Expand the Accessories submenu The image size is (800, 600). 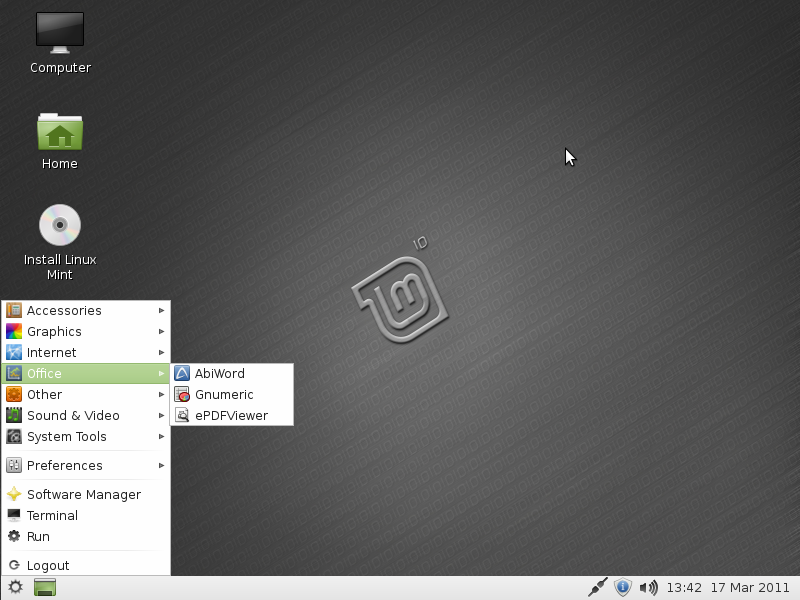coord(64,310)
